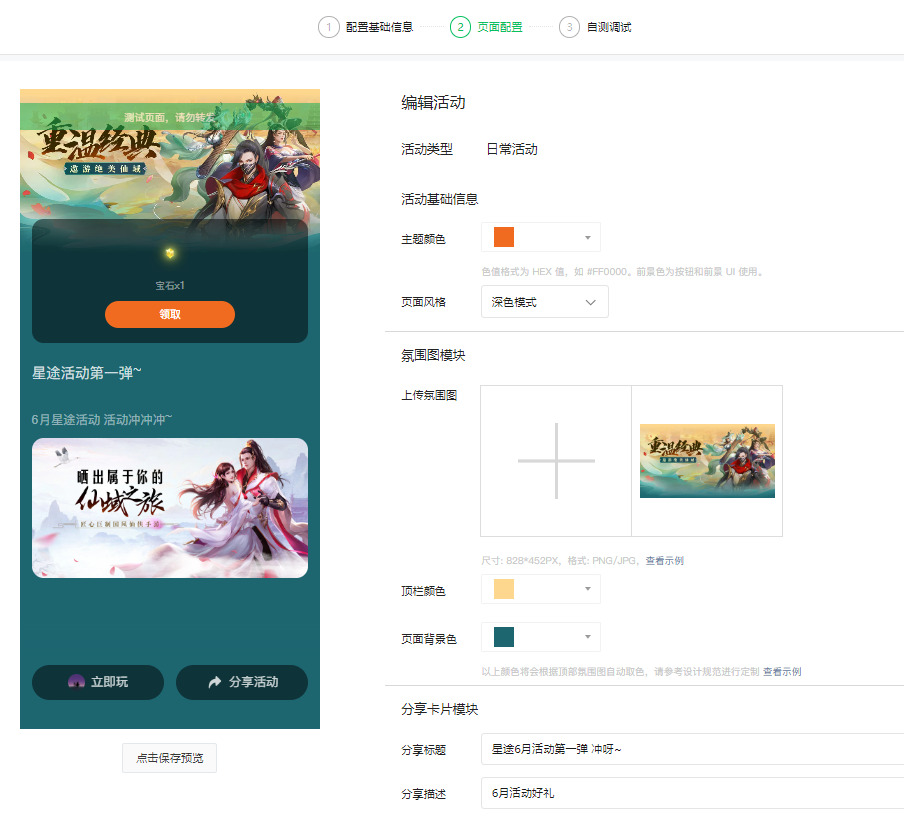Click the 分享描述 input field
Image resolution: width=904 pixels, height=828 pixels.
pyautogui.click(x=692, y=793)
